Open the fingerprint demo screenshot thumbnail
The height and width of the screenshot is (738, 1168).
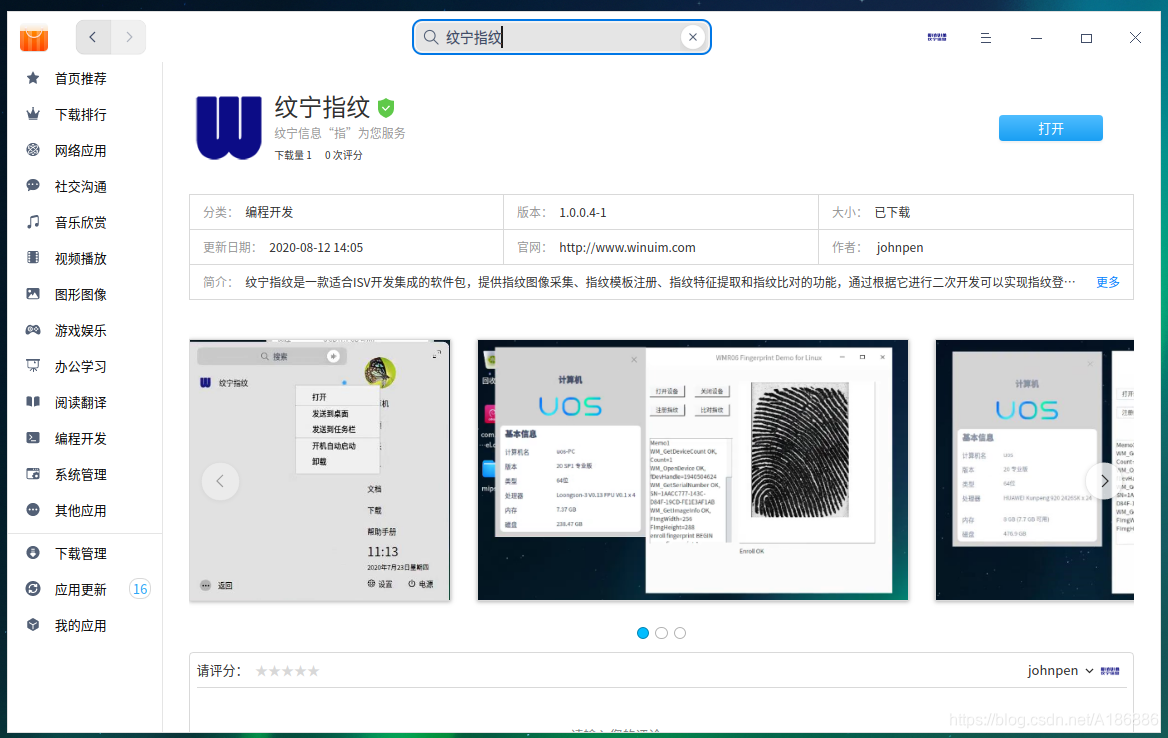(x=693, y=470)
